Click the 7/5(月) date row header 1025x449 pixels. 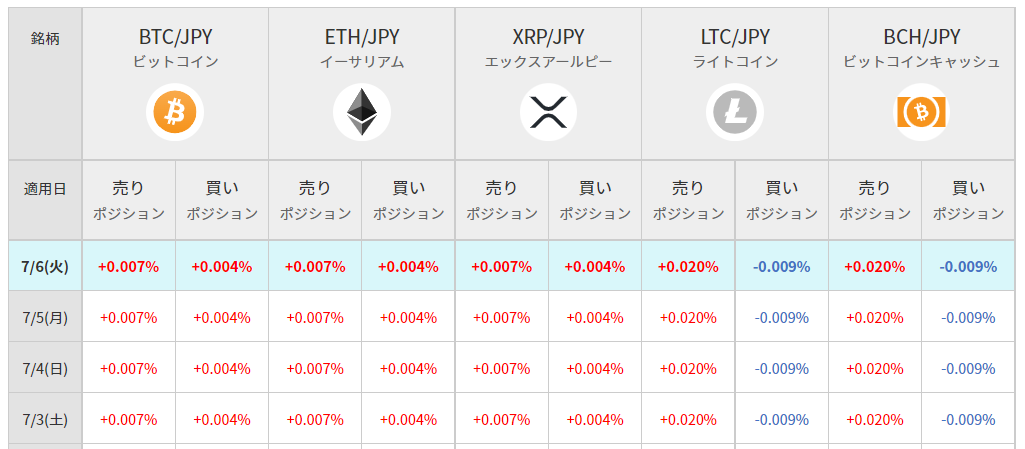(x=45, y=317)
